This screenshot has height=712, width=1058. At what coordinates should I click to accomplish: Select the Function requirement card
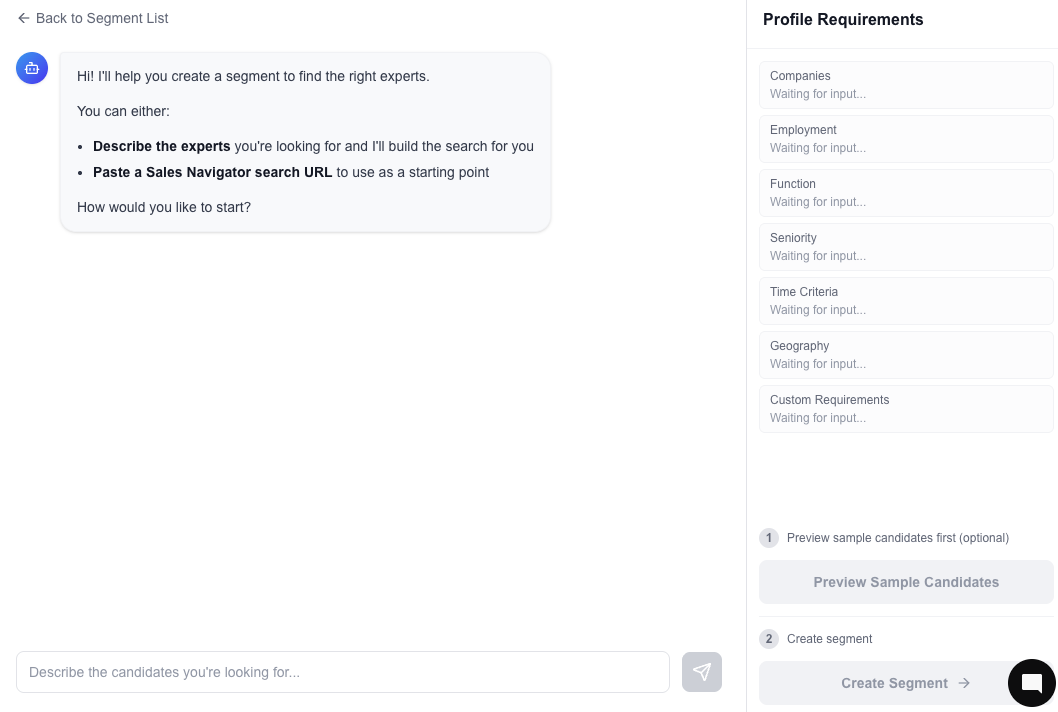coord(906,193)
